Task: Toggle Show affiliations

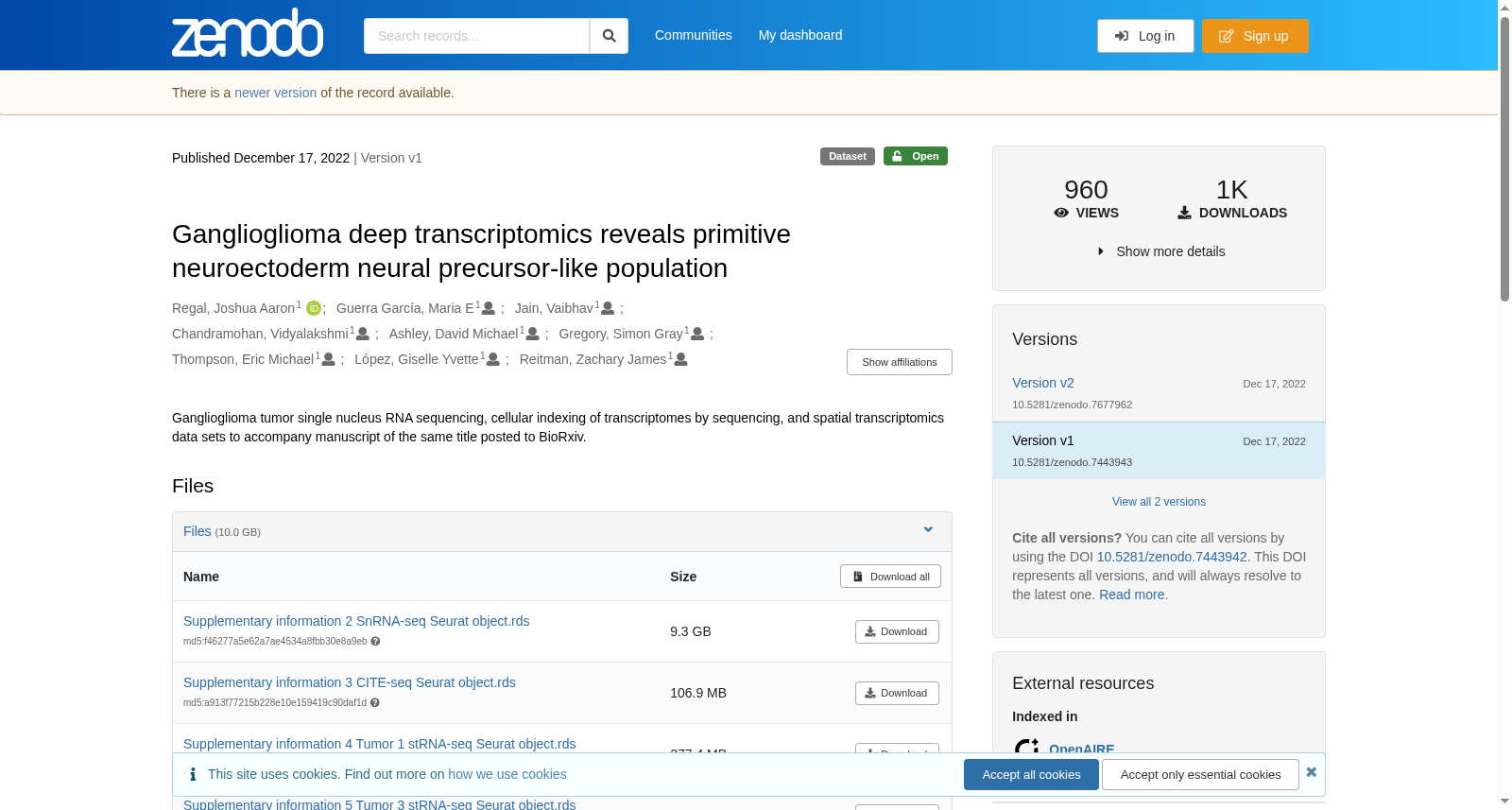Action: click(x=899, y=362)
